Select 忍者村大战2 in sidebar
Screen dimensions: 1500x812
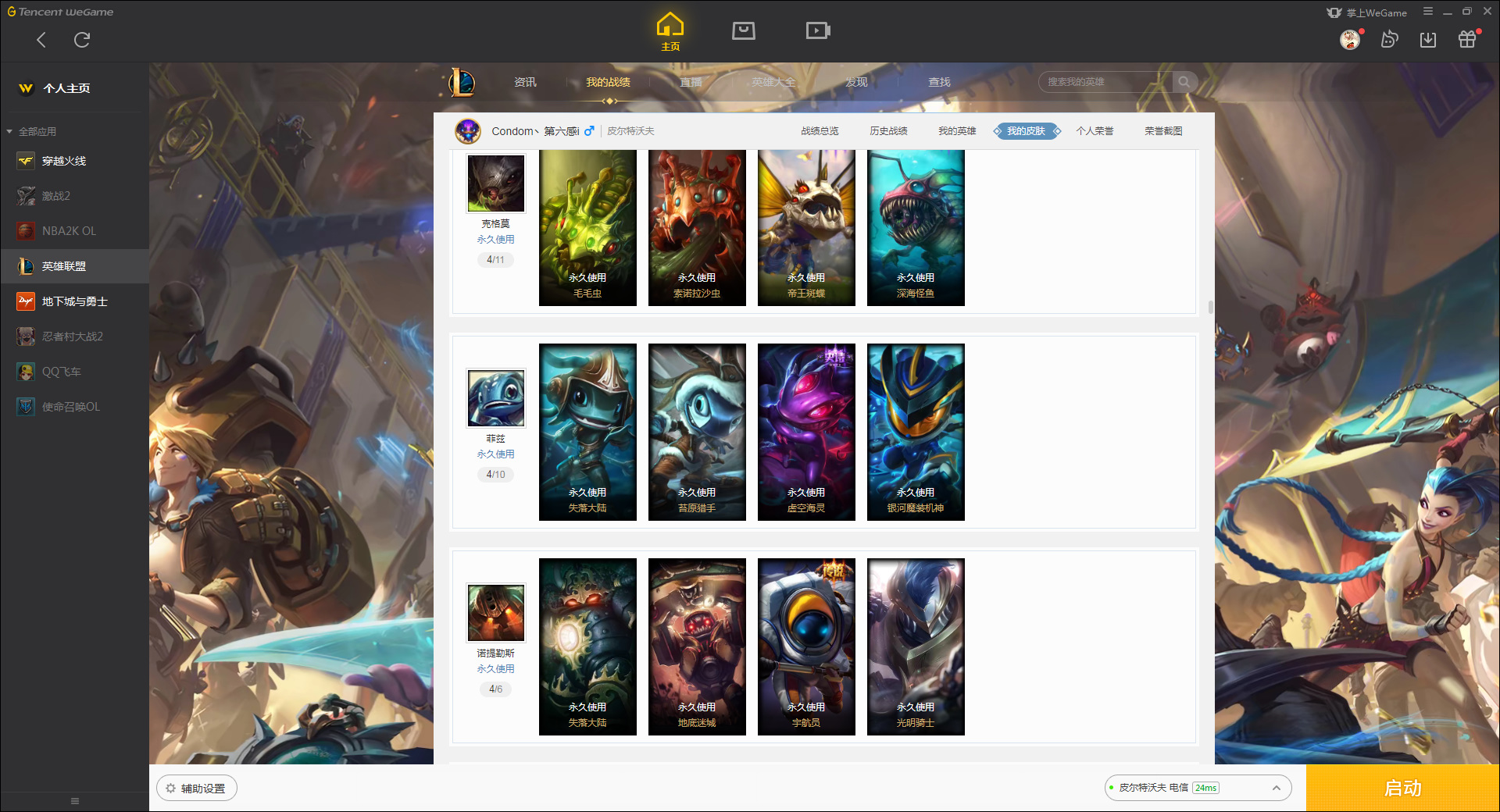point(74,337)
